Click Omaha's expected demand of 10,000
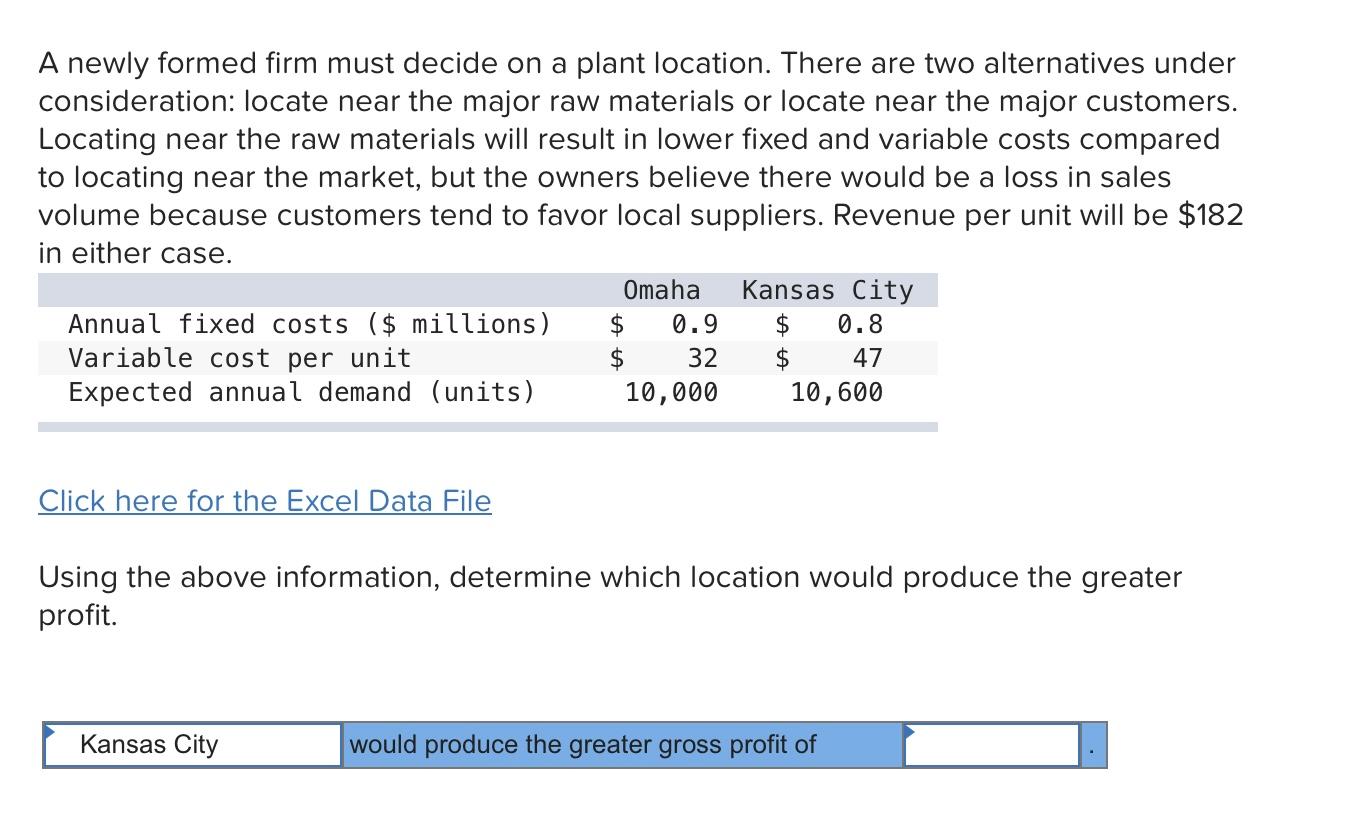Image resolution: width=1358 pixels, height=838 pixels. [672, 392]
